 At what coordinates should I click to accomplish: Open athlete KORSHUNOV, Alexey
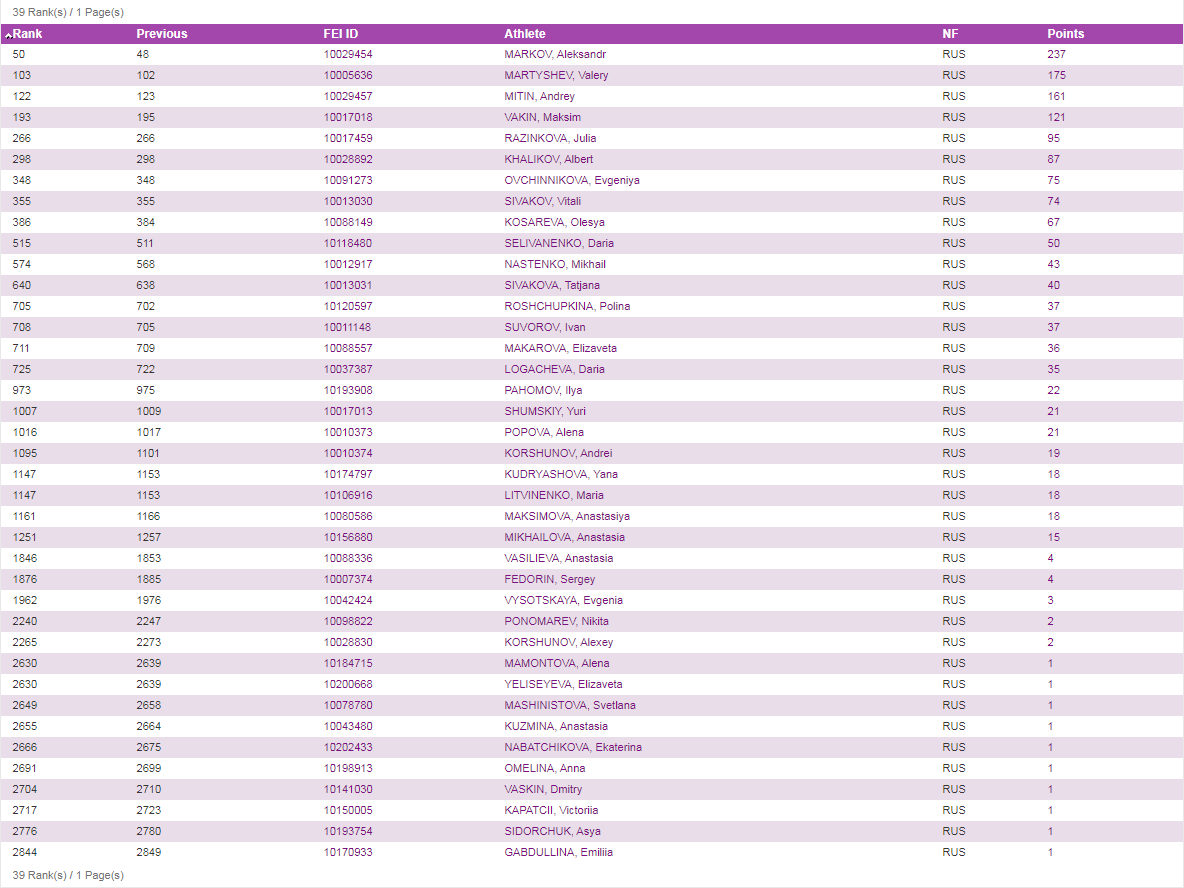tap(559, 643)
